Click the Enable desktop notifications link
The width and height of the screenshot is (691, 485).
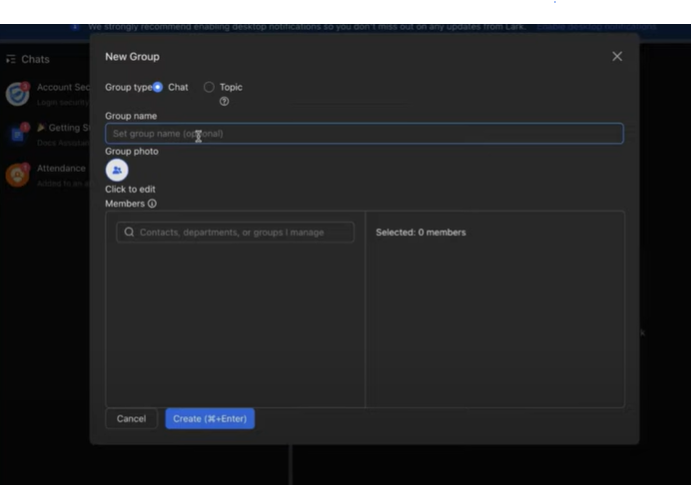click(x=596, y=27)
